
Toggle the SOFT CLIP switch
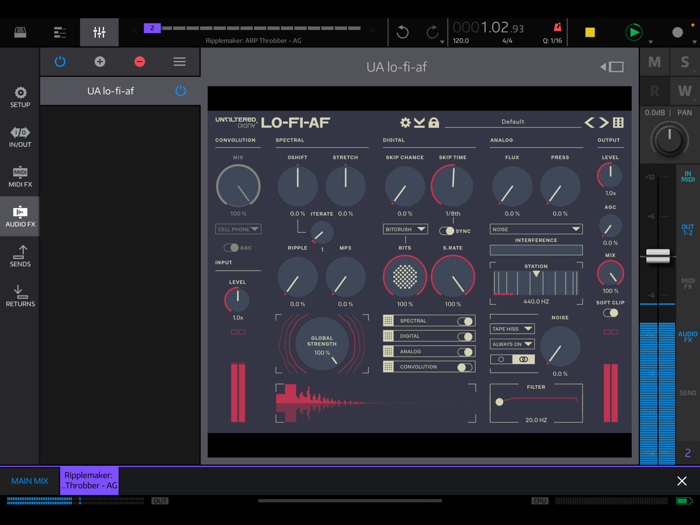610,313
